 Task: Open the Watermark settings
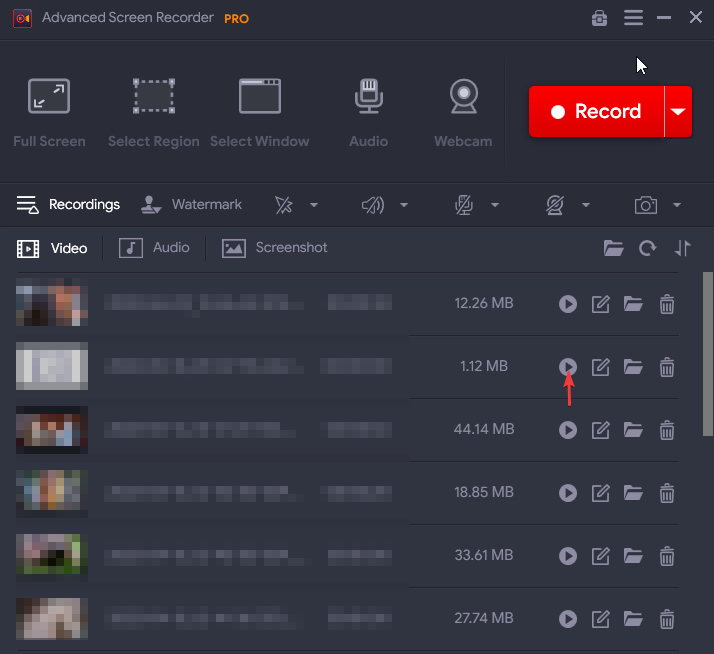pos(192,205)
